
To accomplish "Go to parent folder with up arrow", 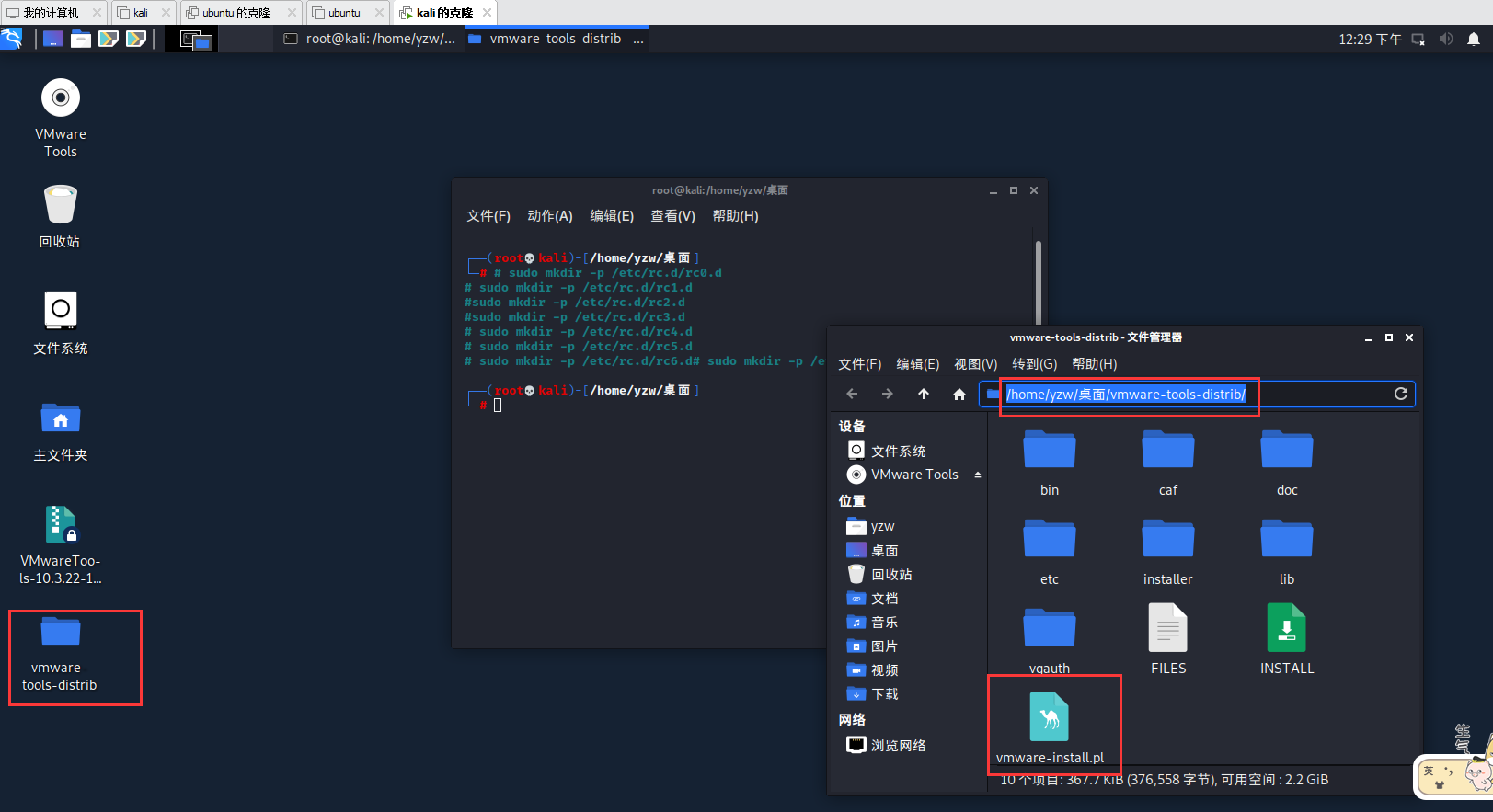I will (x=924, y=395).
